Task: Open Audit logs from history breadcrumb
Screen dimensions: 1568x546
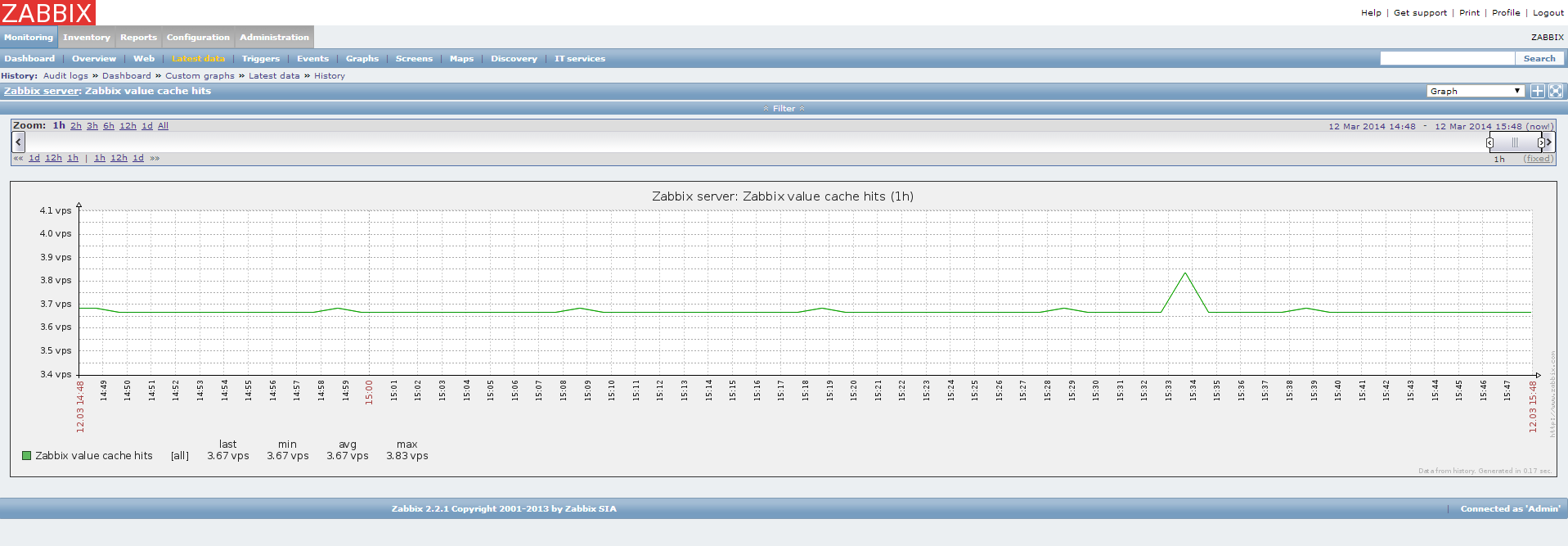Action: point(65,75)
